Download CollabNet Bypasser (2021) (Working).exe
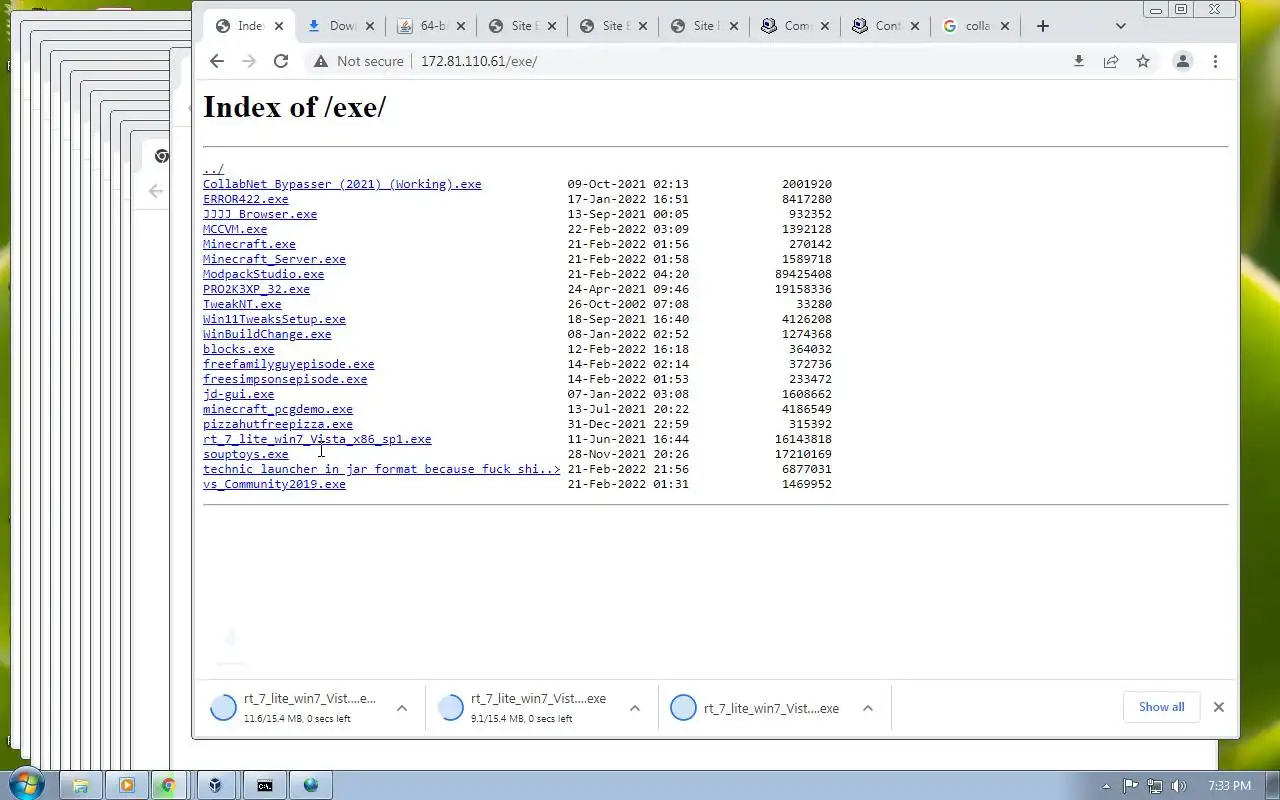The image size is (1280, 800). (342, 184)
